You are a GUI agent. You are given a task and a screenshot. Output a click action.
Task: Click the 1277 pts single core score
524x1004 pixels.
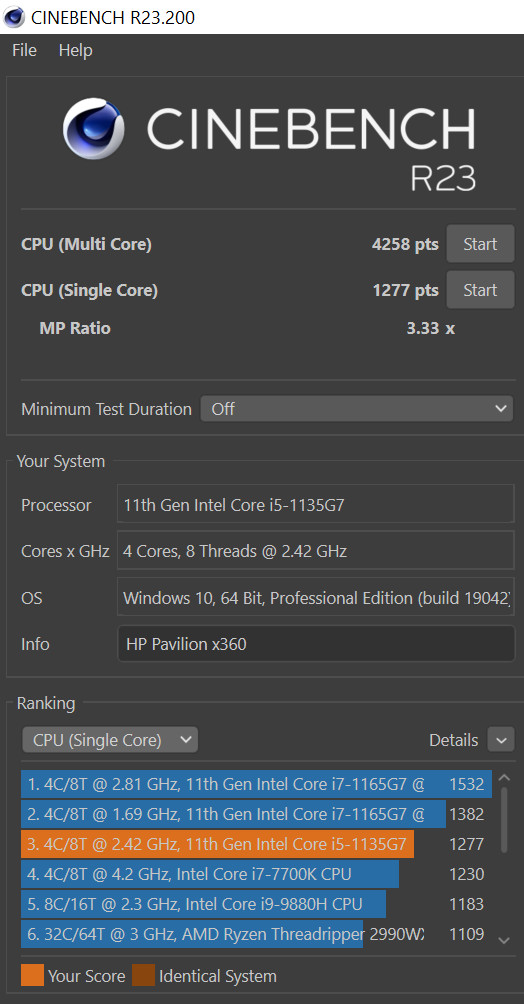click(405, 290)
